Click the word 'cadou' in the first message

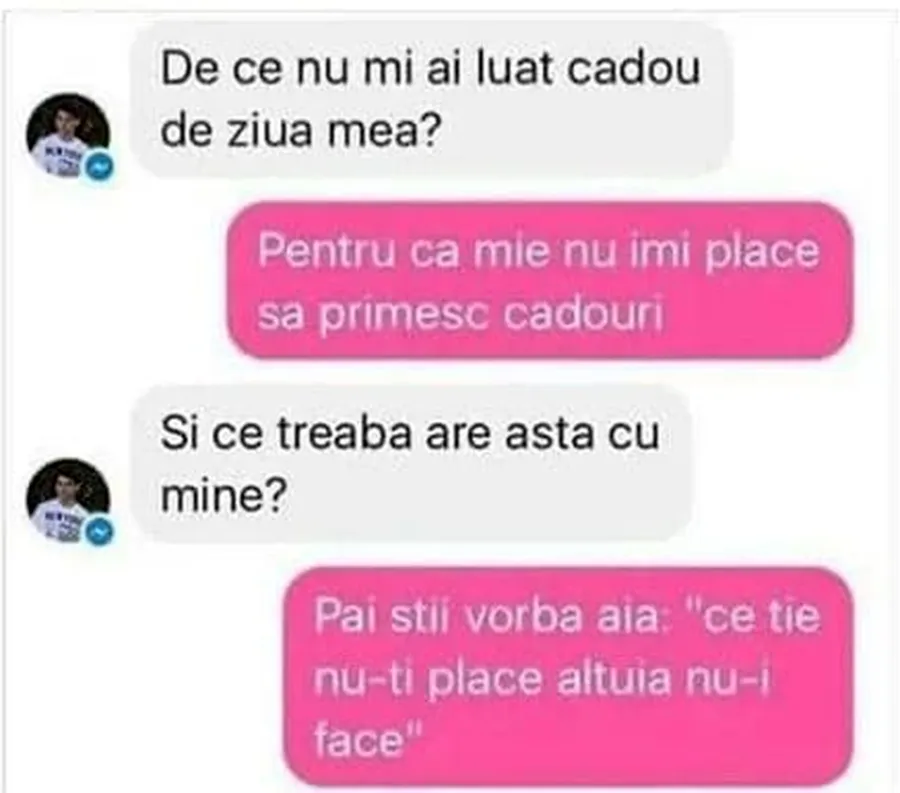click(x=634, y=69)
